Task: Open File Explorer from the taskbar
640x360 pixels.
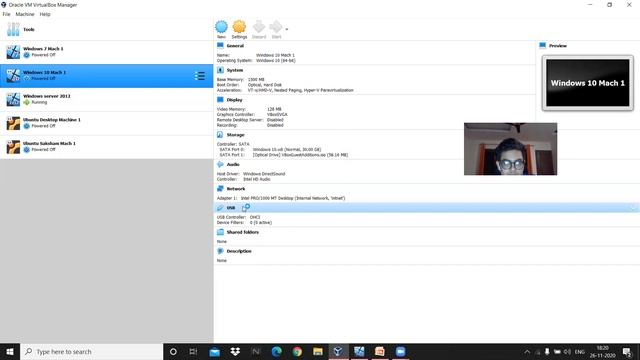Action: click(x=318, y=351)
